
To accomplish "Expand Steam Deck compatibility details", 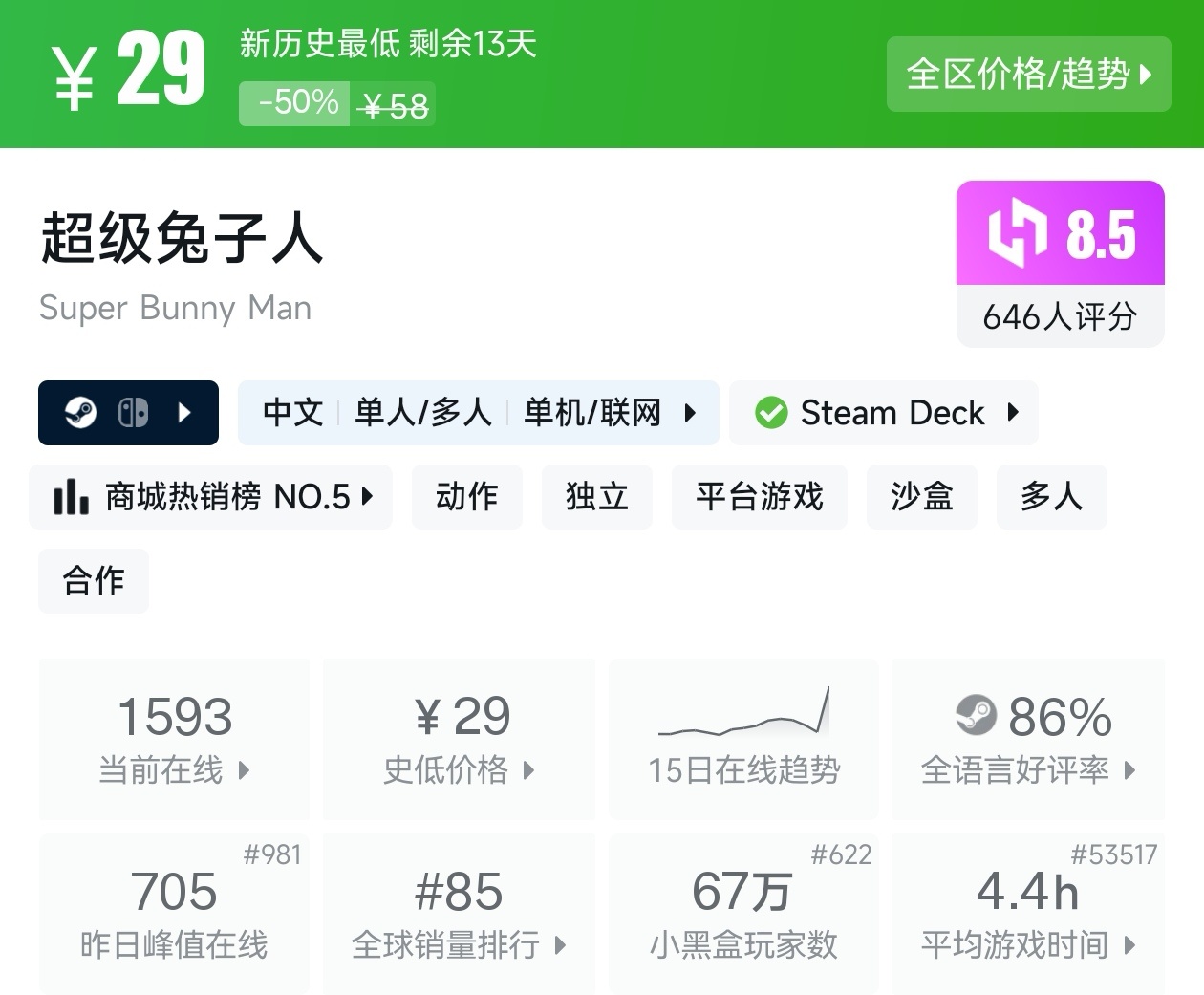I will coord(1013,413).
